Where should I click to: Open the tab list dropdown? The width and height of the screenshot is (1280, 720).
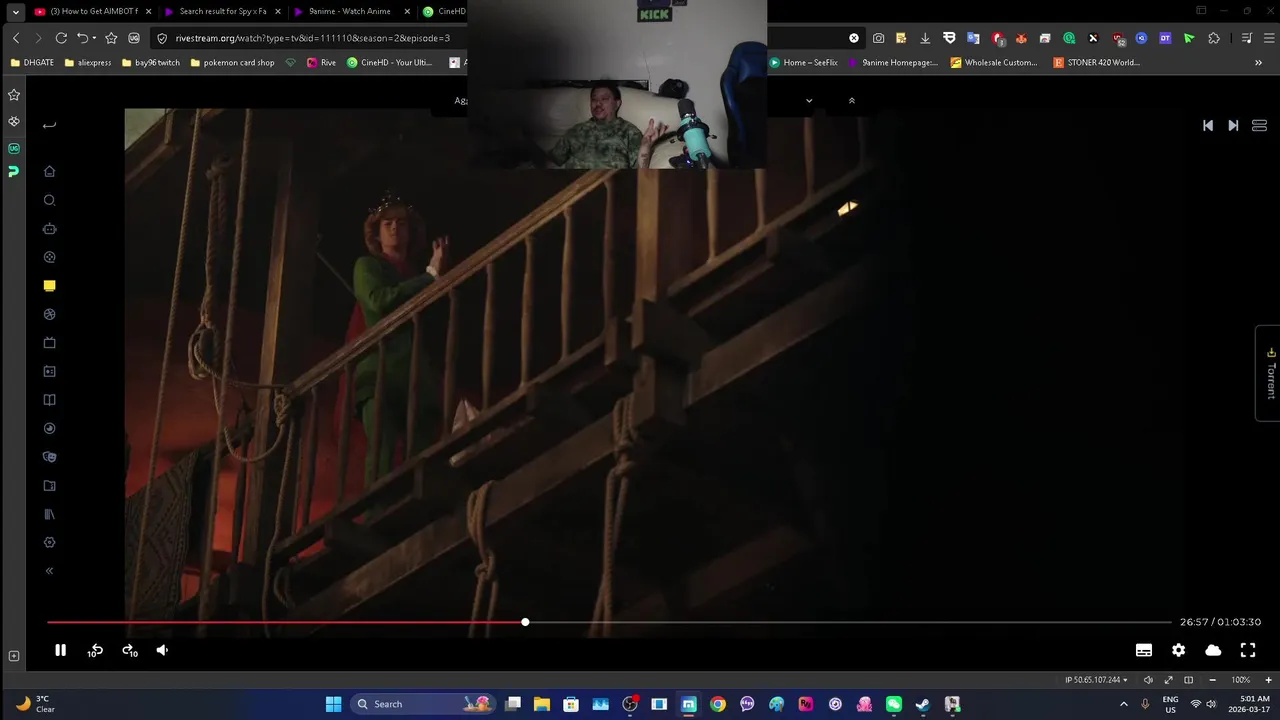pos(15,11)
